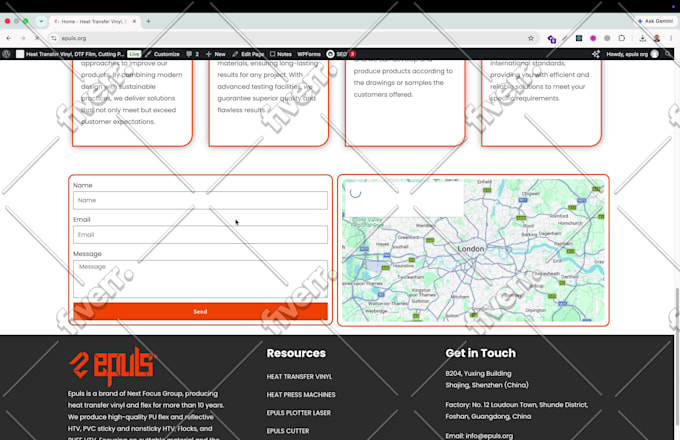Click the Resources footer heading
Image resolution: width=680 pixels, height=440 pixels.
point(296,353)
